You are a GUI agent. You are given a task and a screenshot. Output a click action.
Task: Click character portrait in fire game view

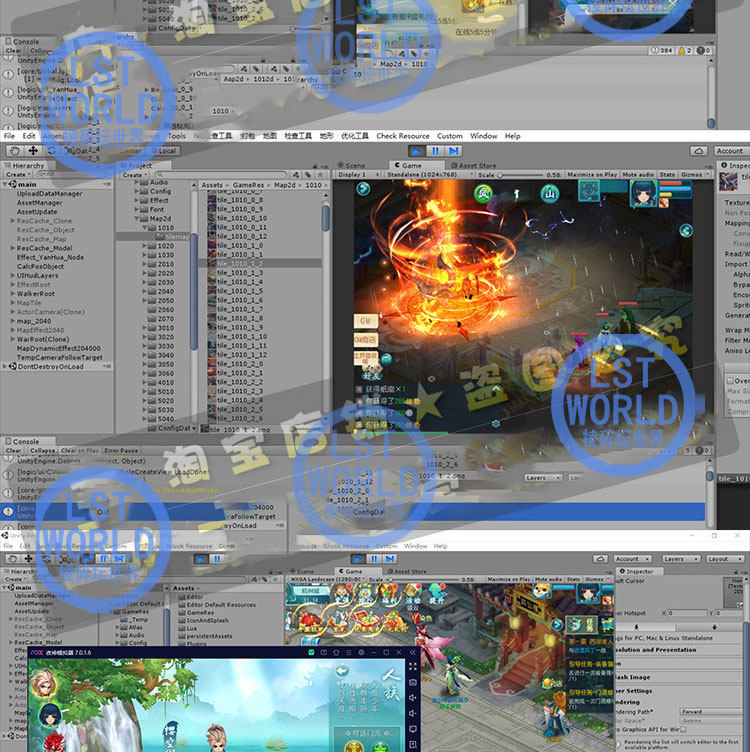(x=644, y=193)
